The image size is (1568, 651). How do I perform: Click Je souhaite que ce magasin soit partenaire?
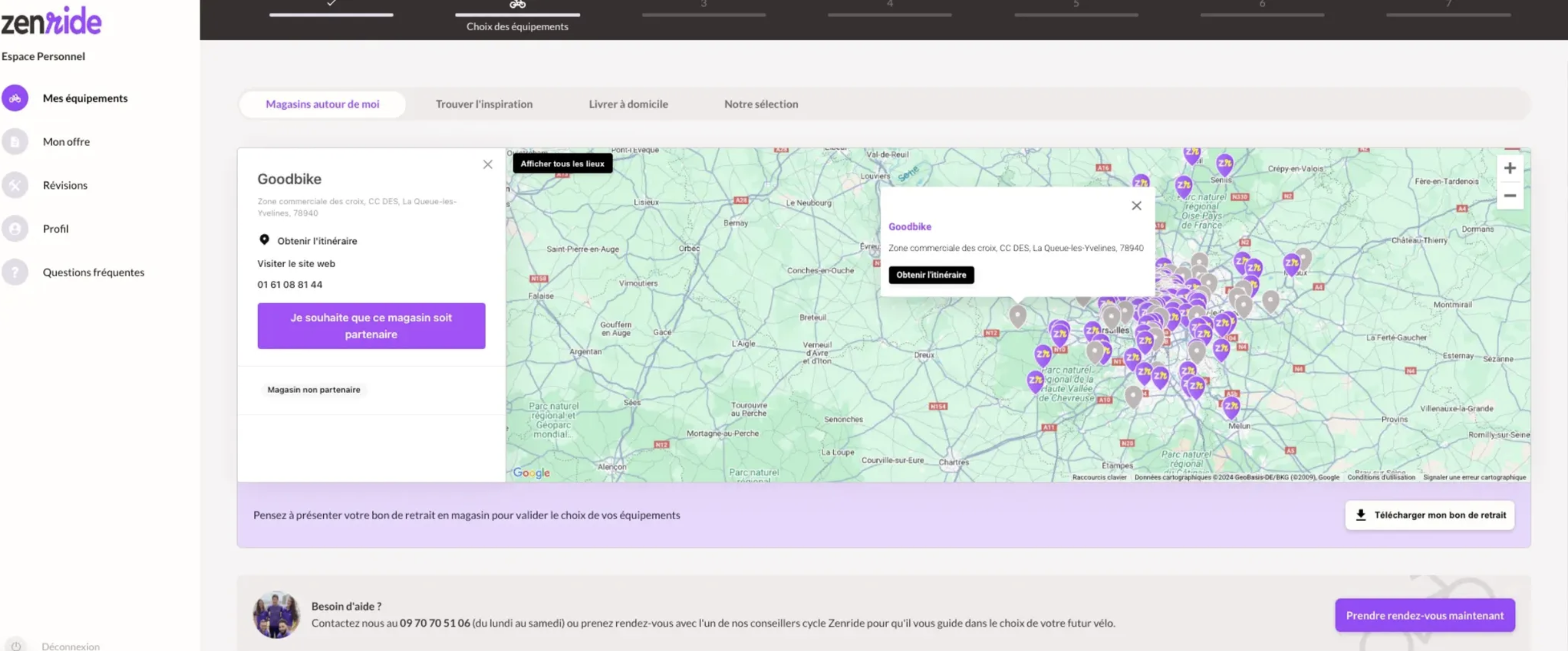tap(371, 325)
